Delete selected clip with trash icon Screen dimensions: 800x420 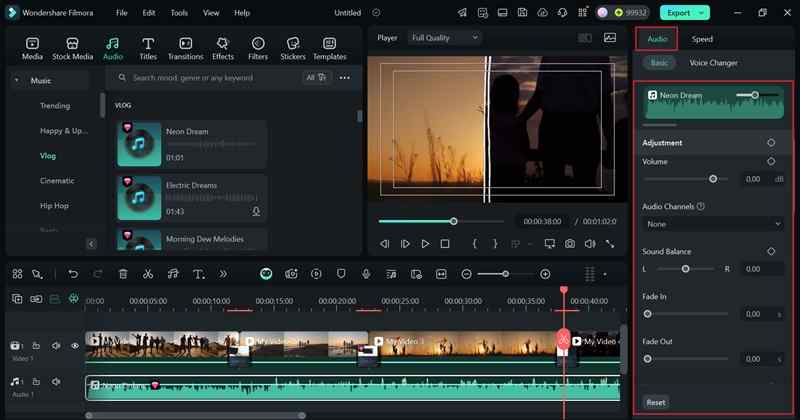(123, 274)
